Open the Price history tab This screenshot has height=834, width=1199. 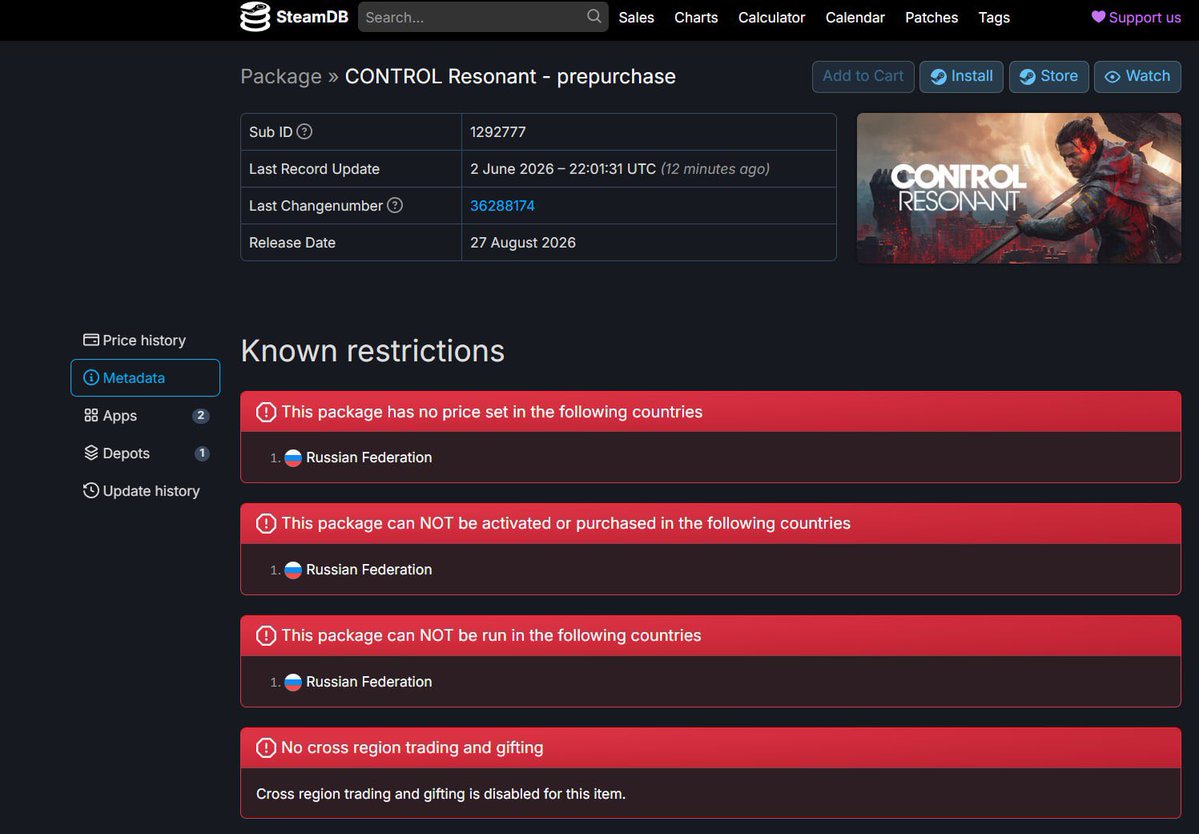tap(145, 340)
